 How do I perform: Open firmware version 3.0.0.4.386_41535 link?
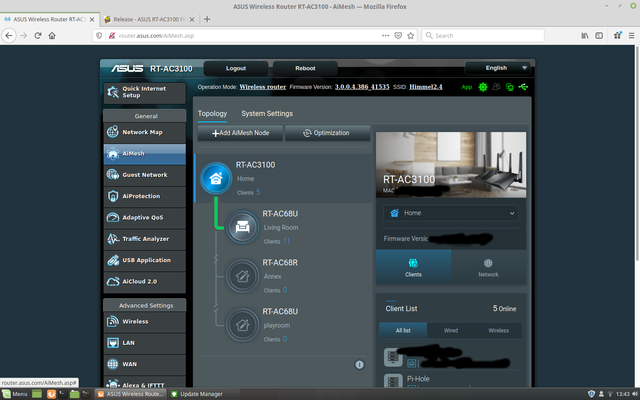tap(362, 87)
